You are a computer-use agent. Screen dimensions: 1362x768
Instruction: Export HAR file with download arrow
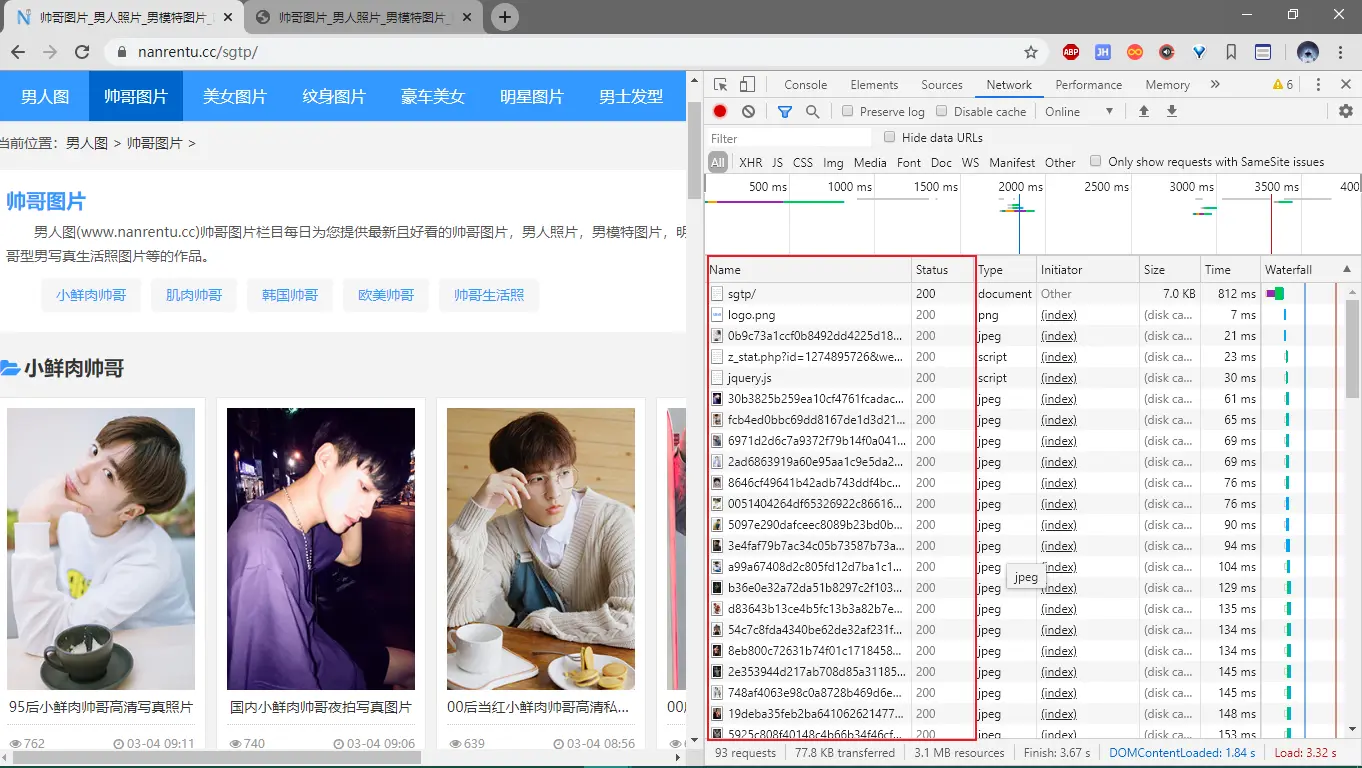click(1172, 111)
